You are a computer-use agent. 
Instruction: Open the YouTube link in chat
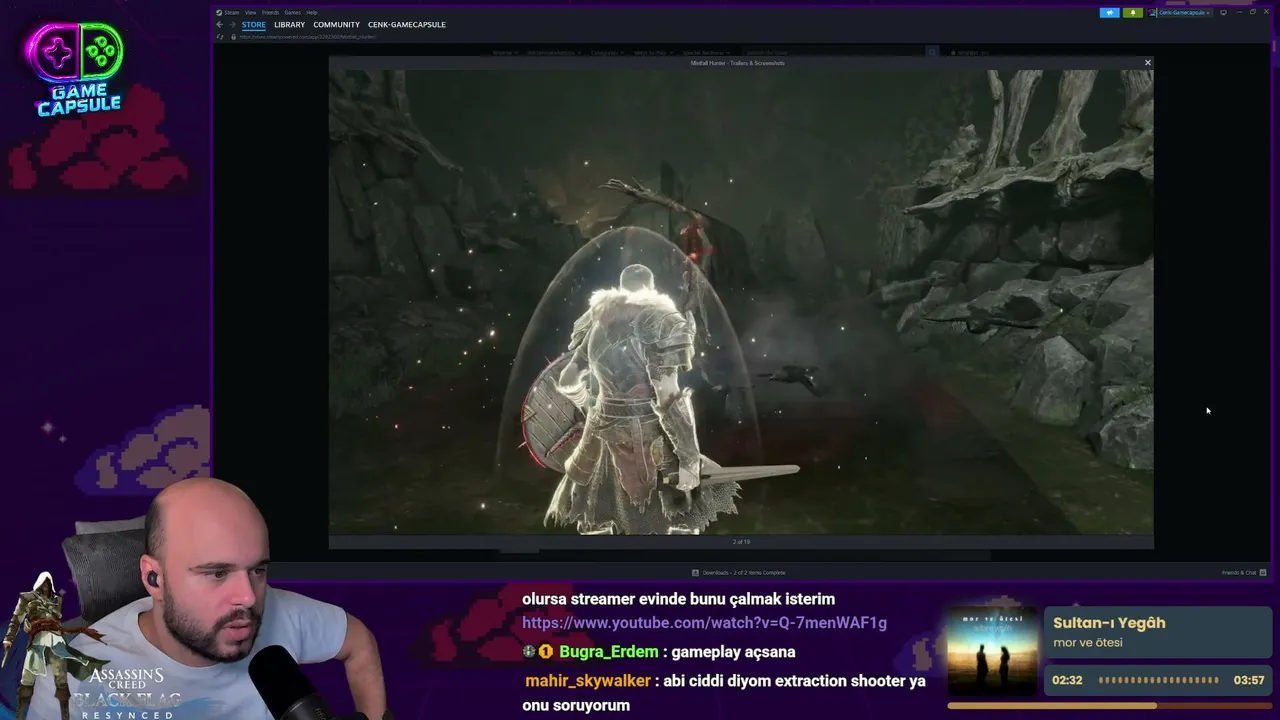click(704, 623)
